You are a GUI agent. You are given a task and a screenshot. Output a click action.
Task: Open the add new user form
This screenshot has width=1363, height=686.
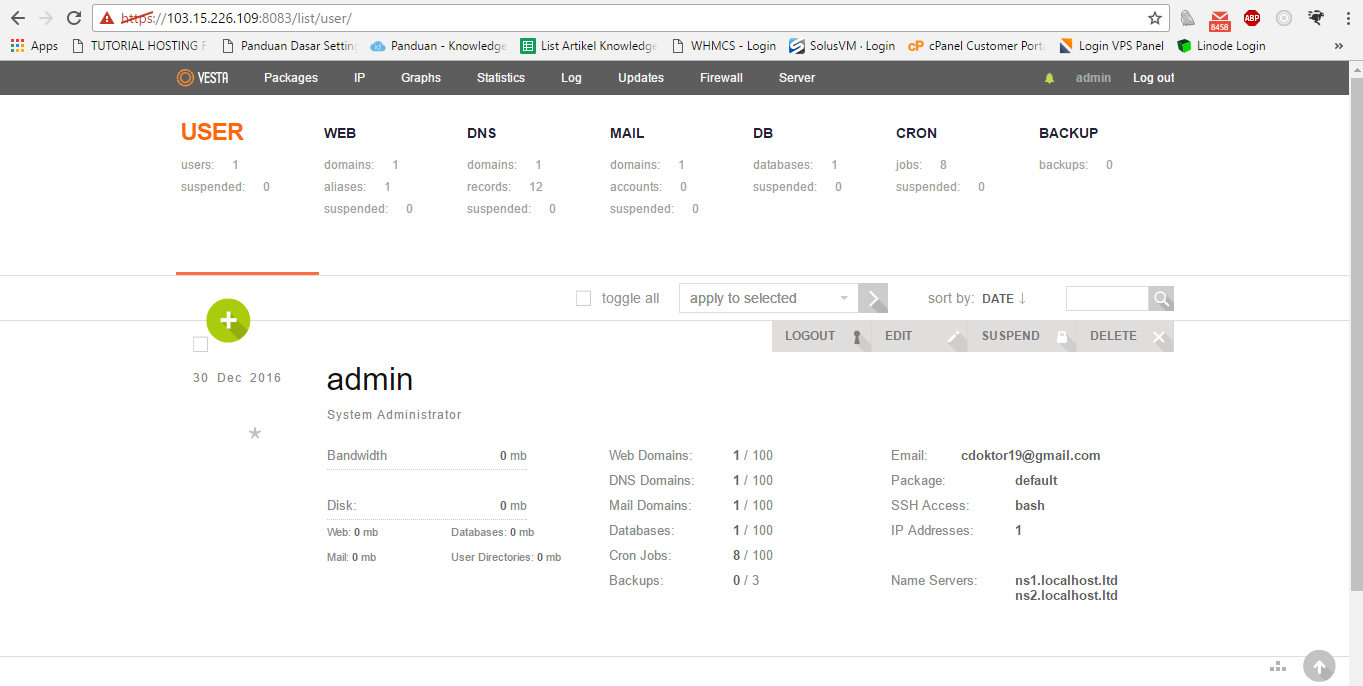pyautogui.click(x=228, y=320)
